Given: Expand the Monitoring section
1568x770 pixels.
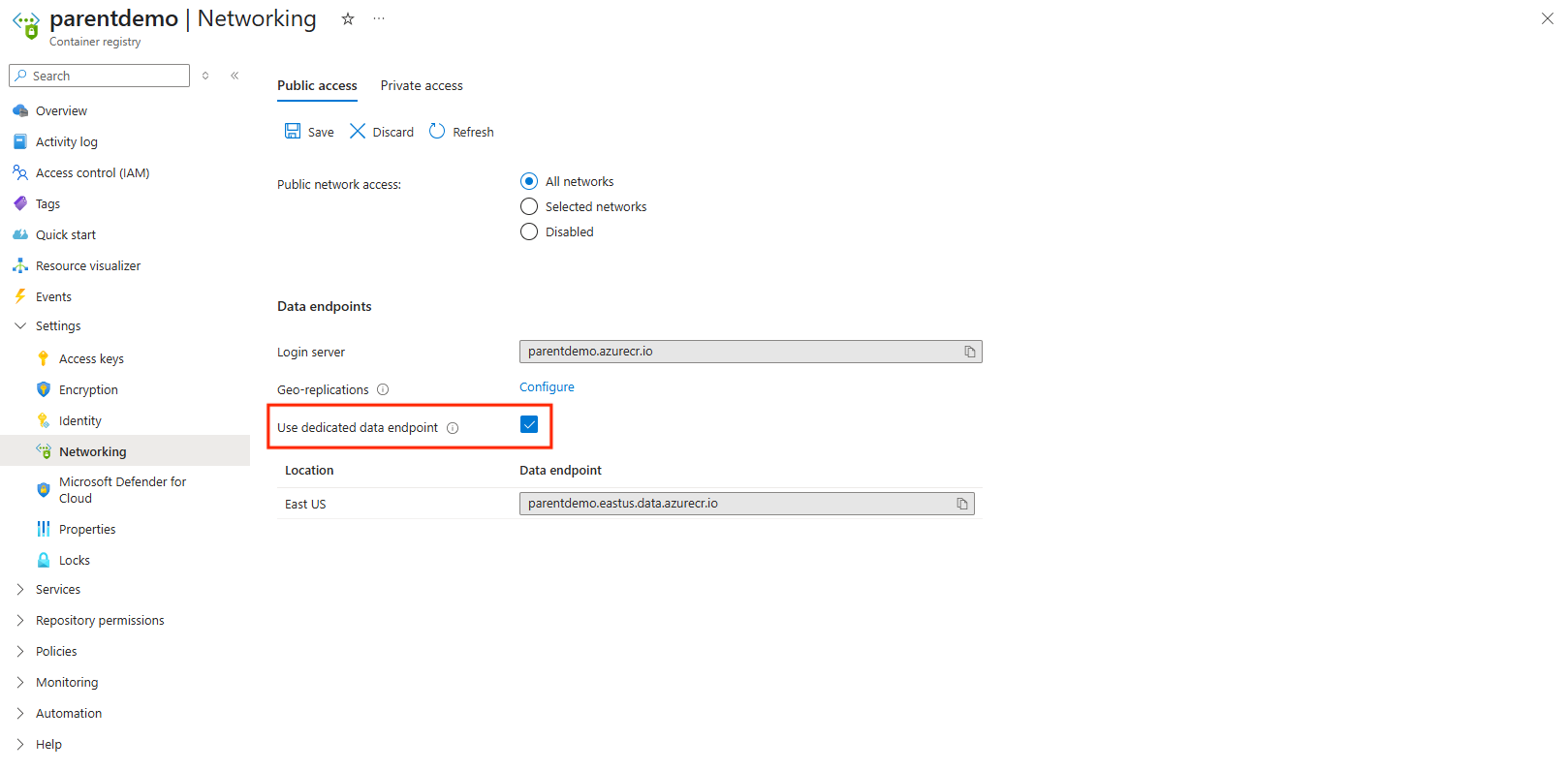Looking at the screenshot, I should (20, 682).
